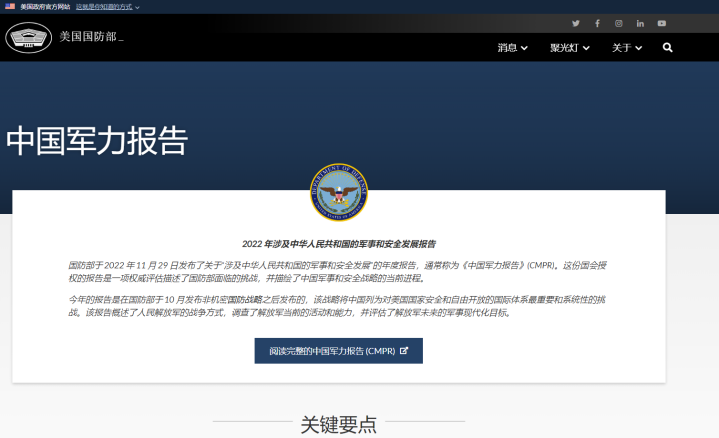Click the US flag icon
The image size is (719, 438).
point(10,6)
